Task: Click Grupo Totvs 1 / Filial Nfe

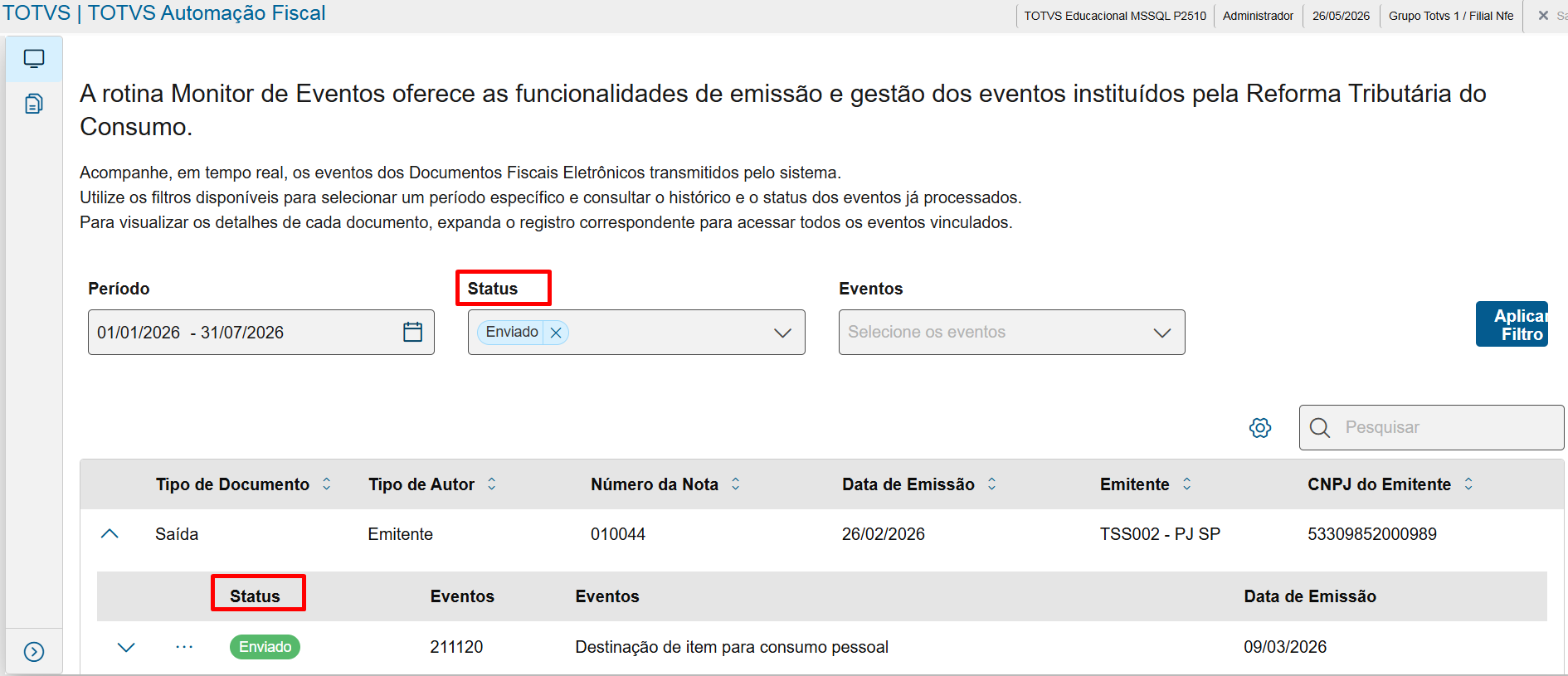Action: tap(1451, 16)
